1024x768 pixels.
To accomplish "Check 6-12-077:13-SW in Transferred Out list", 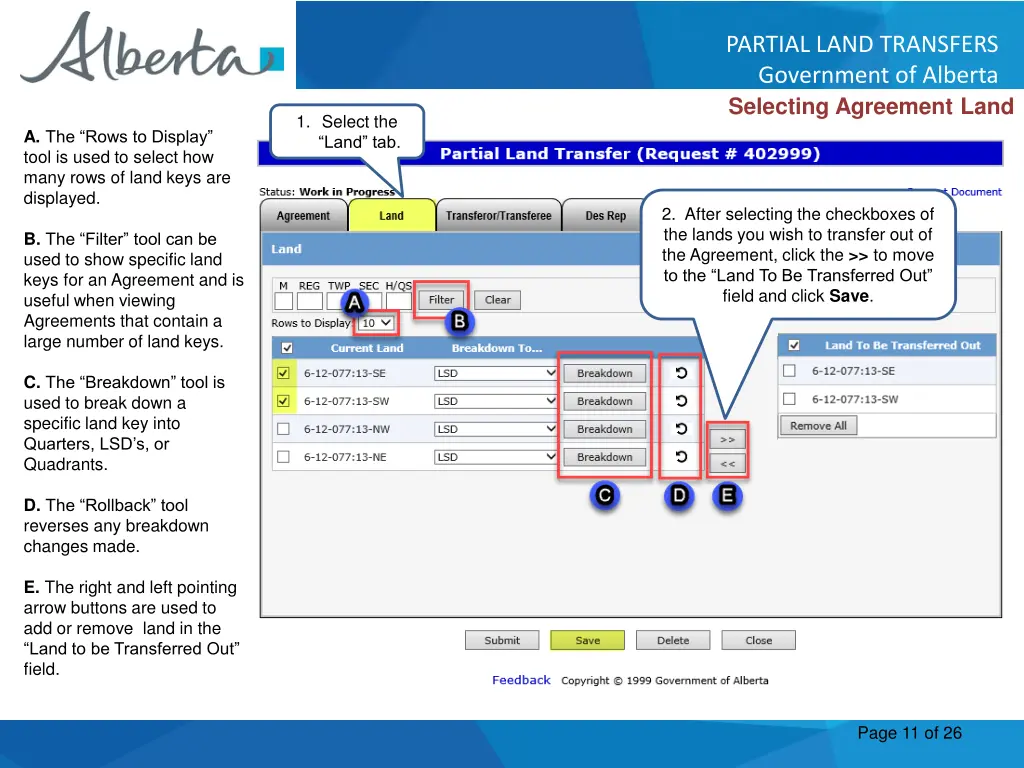I will (x=790, y=399).
